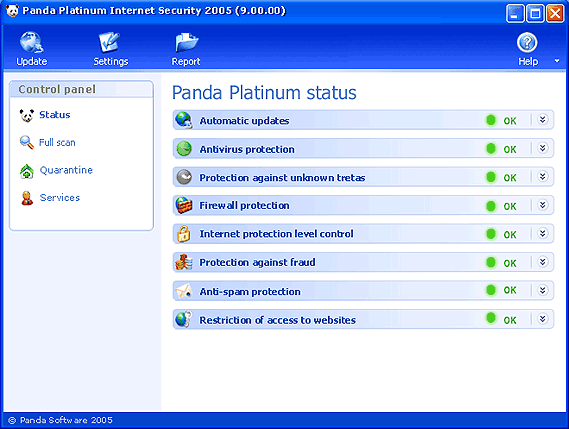Screen dimensions: 569x429
Task: Open the Report folder icon
Action: tap(187, 42)
